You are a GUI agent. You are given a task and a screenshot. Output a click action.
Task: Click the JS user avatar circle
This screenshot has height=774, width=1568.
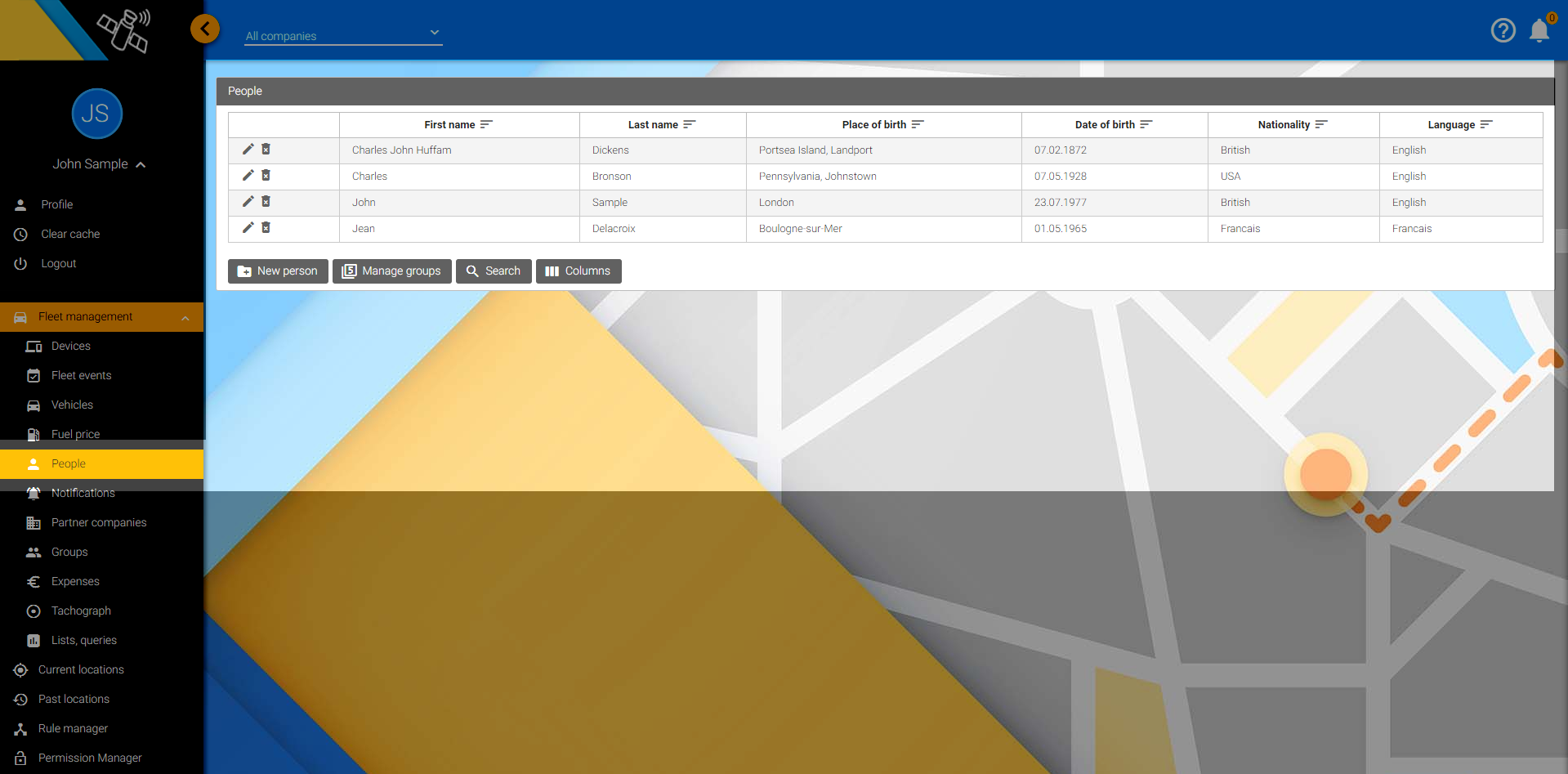point(96,114)
